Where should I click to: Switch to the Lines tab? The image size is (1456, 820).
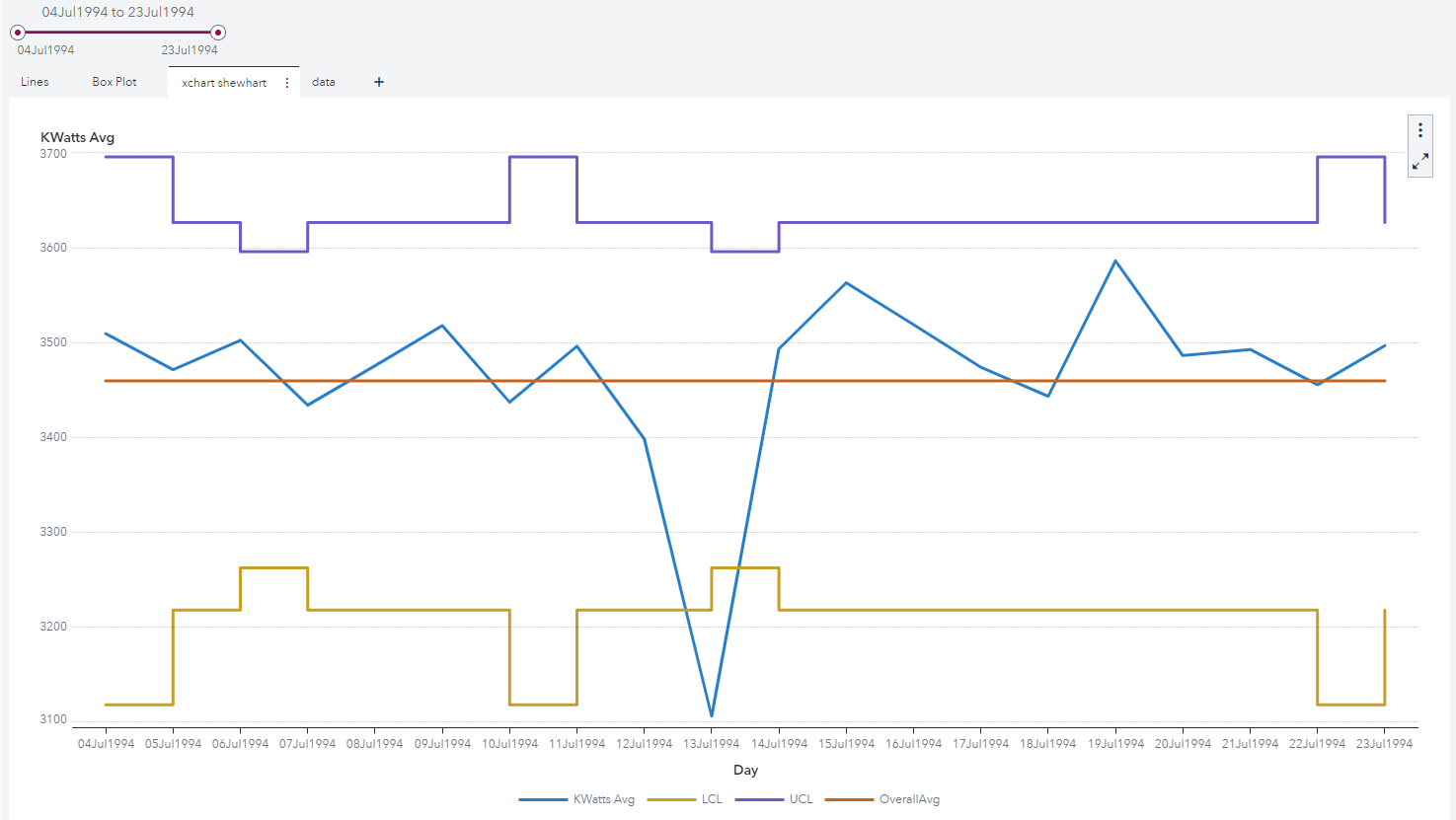point(35,82)
